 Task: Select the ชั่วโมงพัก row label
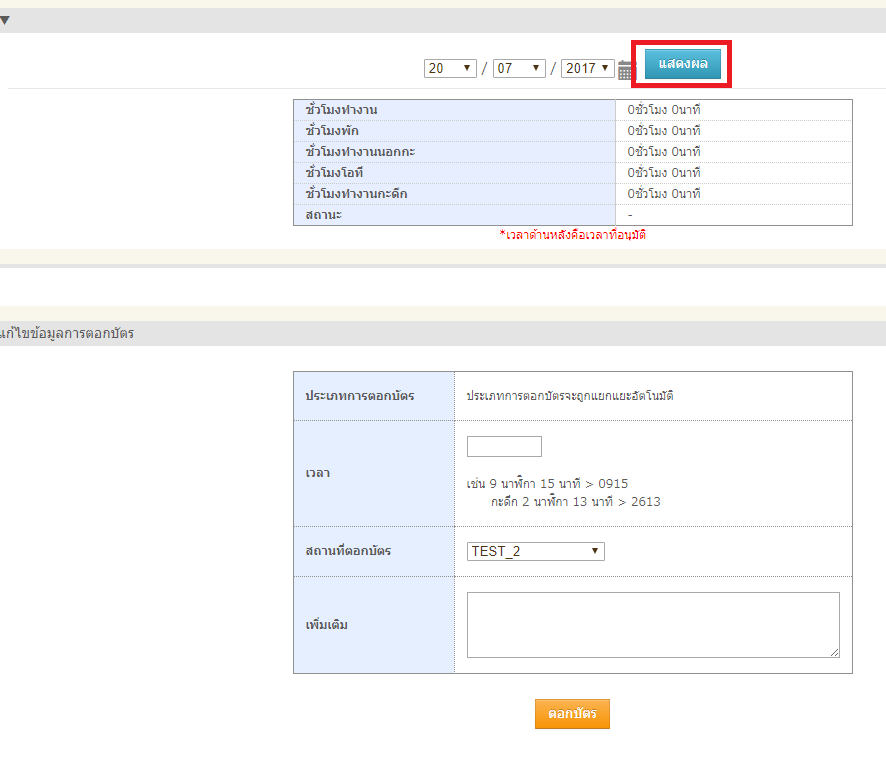(x=332, y=131)
